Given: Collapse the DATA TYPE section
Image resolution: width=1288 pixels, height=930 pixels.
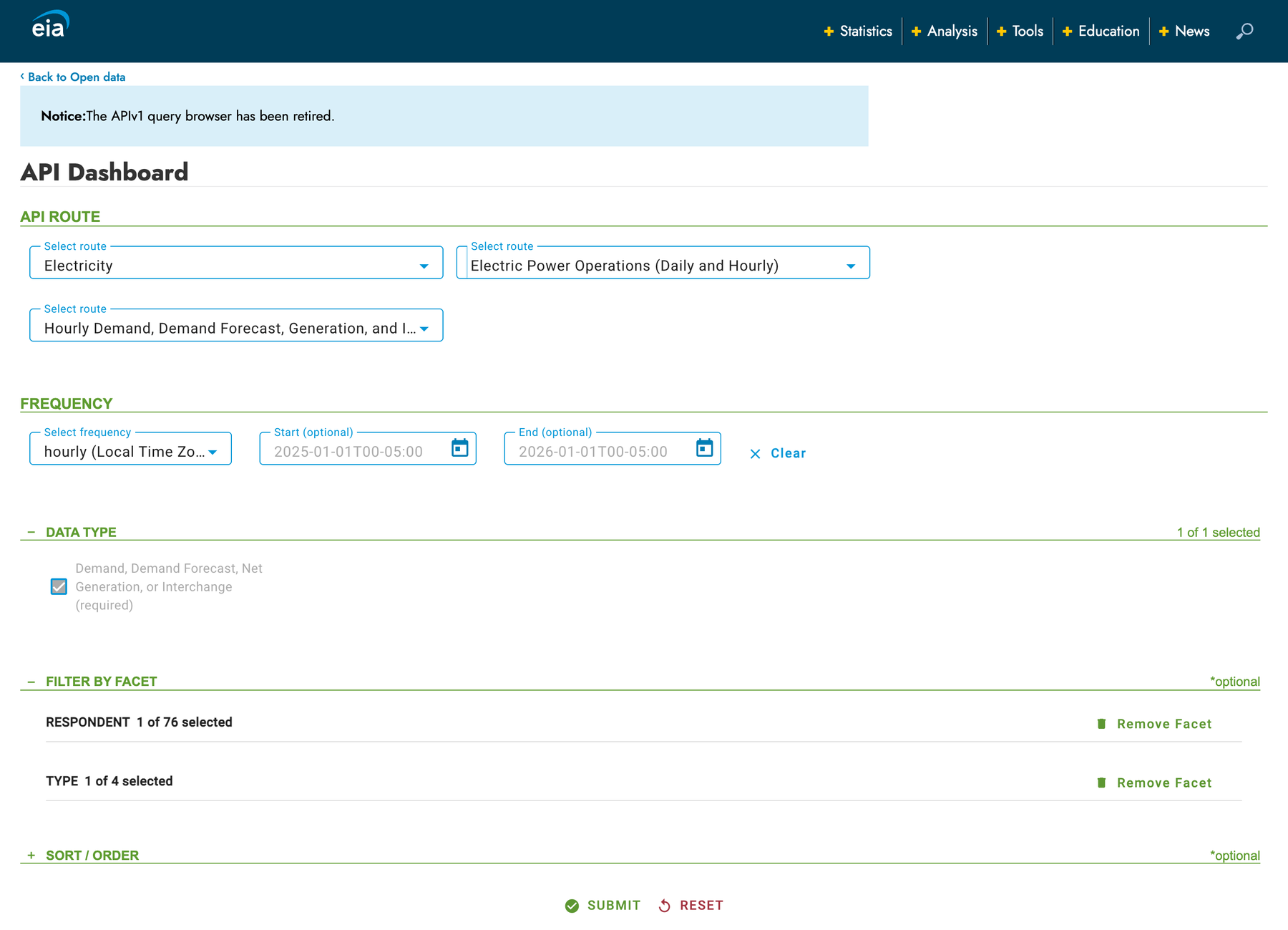Looking at the screenshot, I should pyautogui.click(x=31, y=532).
